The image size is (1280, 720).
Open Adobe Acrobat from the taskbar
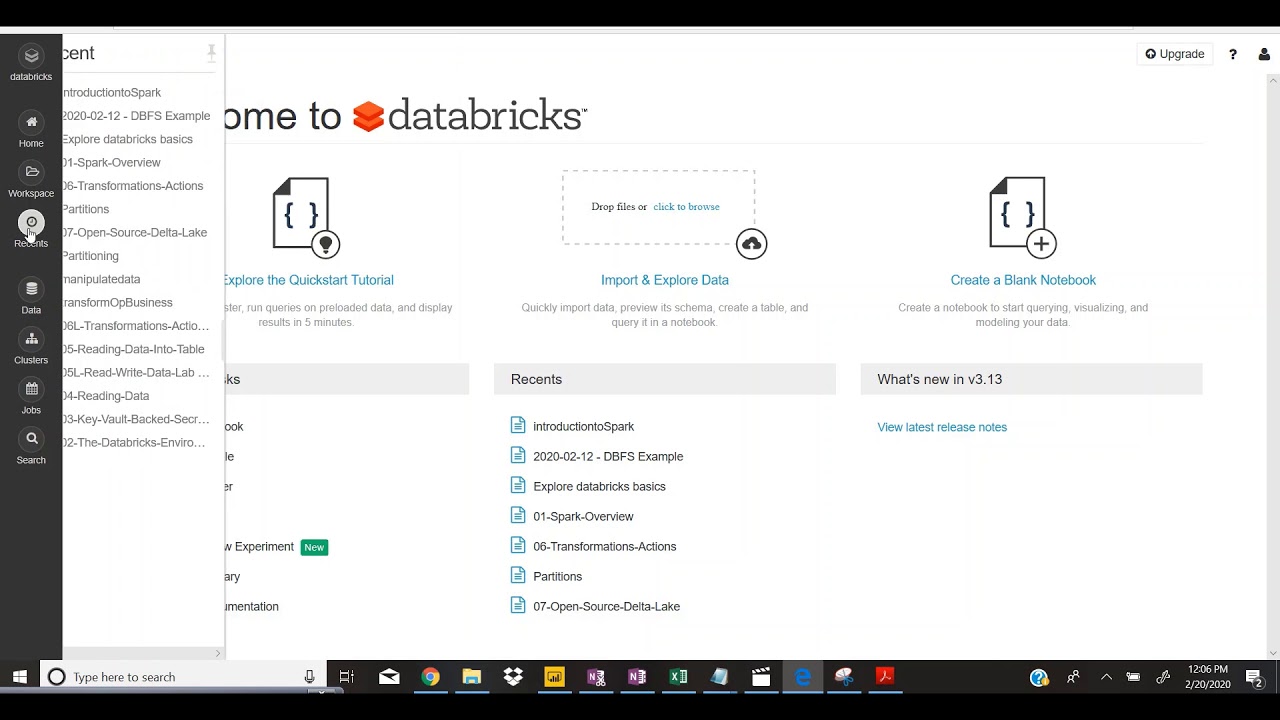tap(885, 677)
